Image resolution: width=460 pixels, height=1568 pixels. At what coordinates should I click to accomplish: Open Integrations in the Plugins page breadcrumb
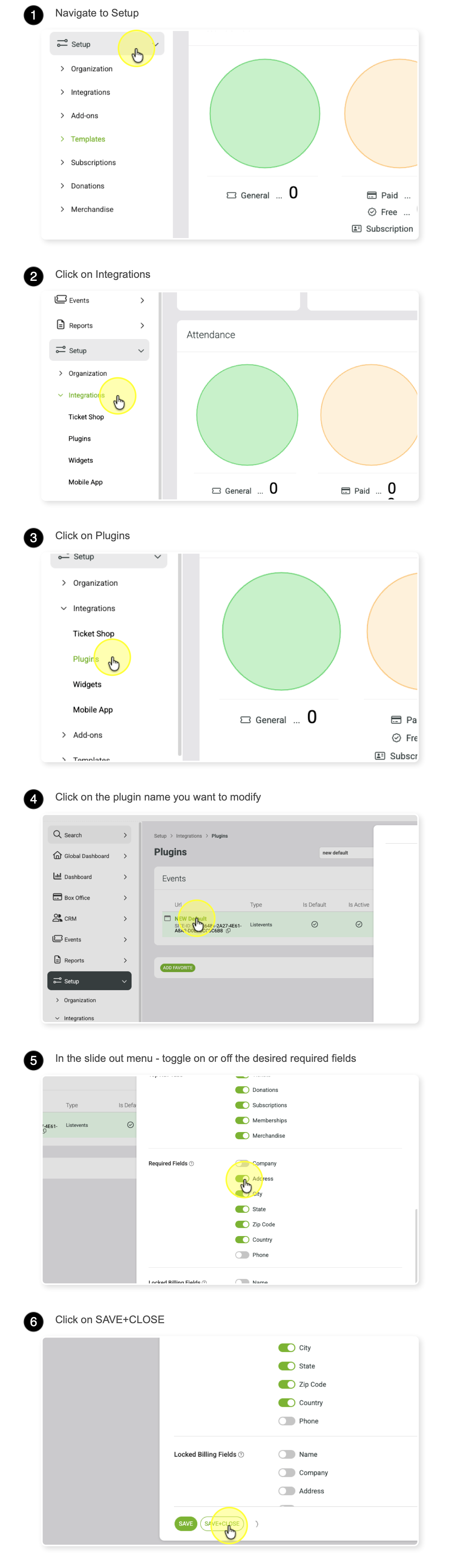[x=189, y=836]
